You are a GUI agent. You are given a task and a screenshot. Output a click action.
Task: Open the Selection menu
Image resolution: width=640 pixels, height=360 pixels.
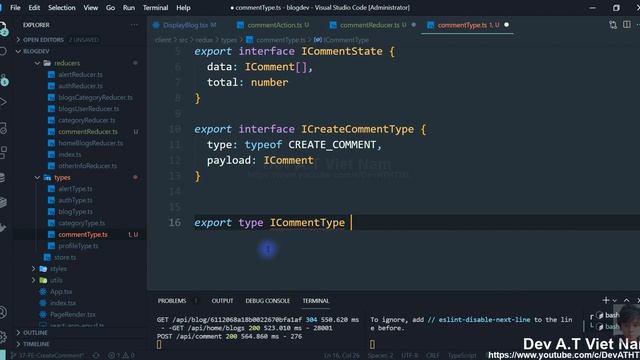[x=62, y=8]
